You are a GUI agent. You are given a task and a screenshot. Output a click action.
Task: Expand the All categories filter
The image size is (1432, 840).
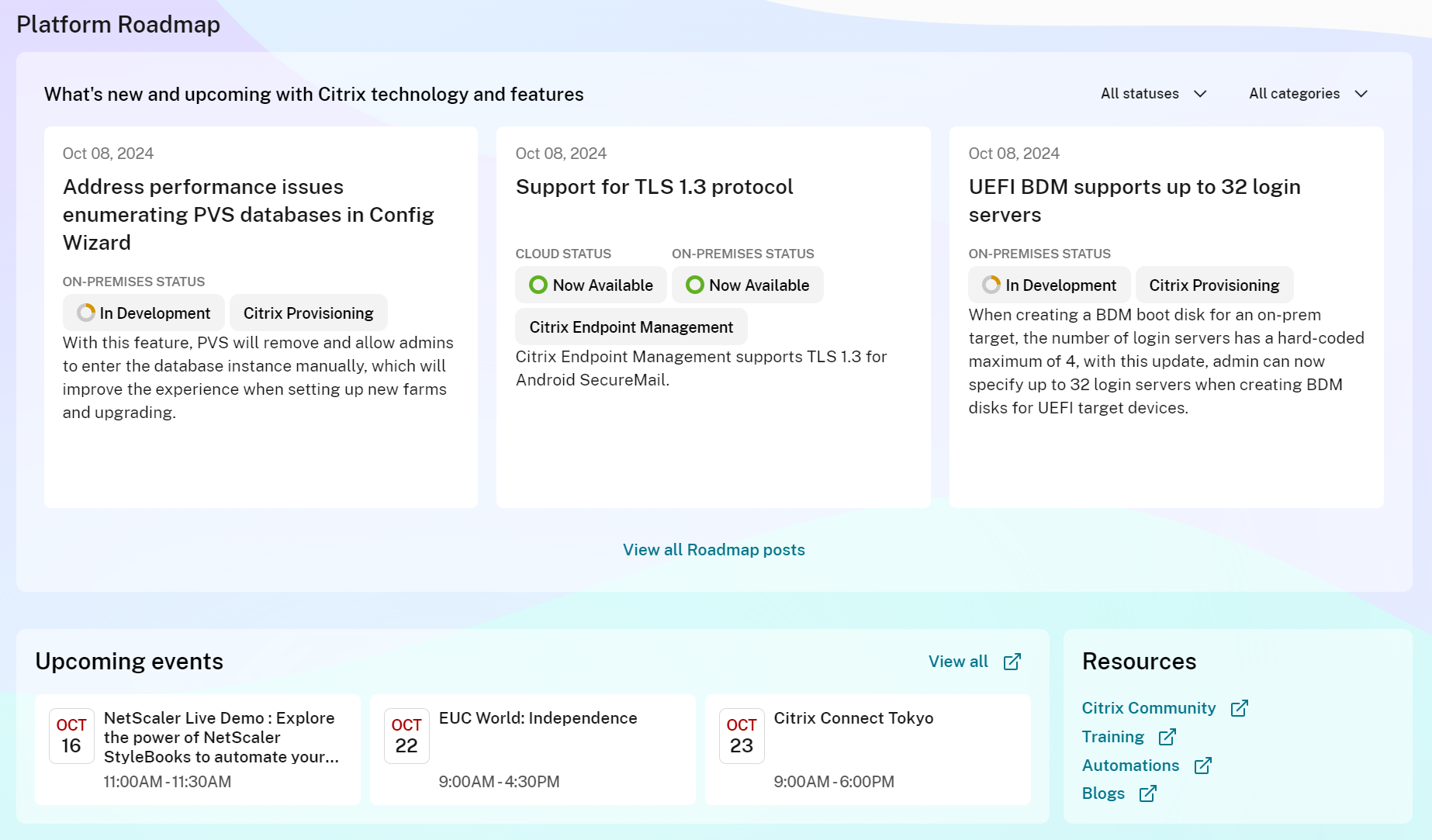click(1307, 94)
